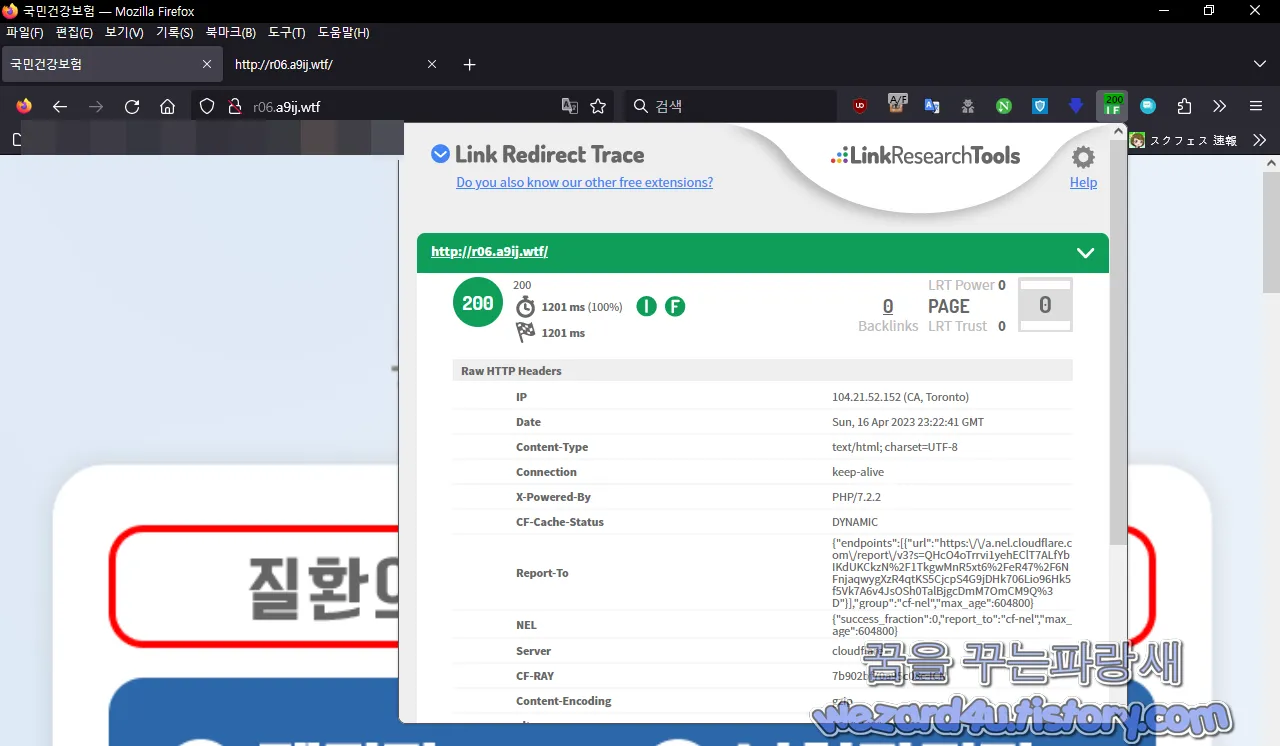
Task: Click the A/F extension toolbar icon
Action: coord(897,106)
